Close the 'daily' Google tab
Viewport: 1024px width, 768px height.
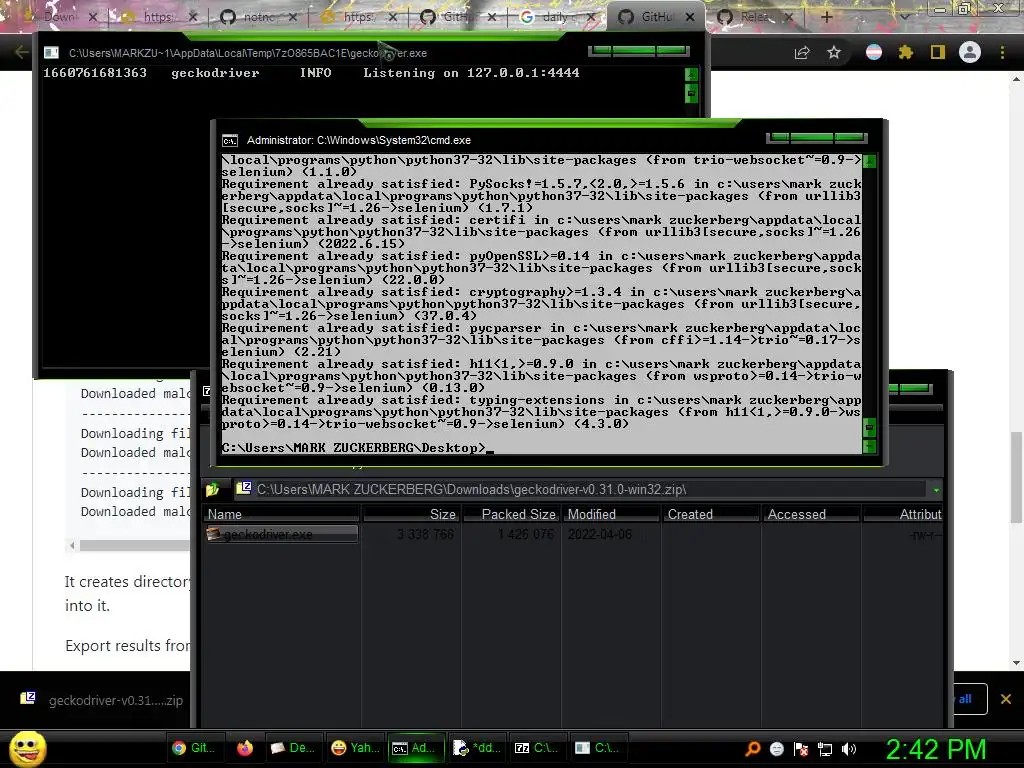tap(590, 17)
